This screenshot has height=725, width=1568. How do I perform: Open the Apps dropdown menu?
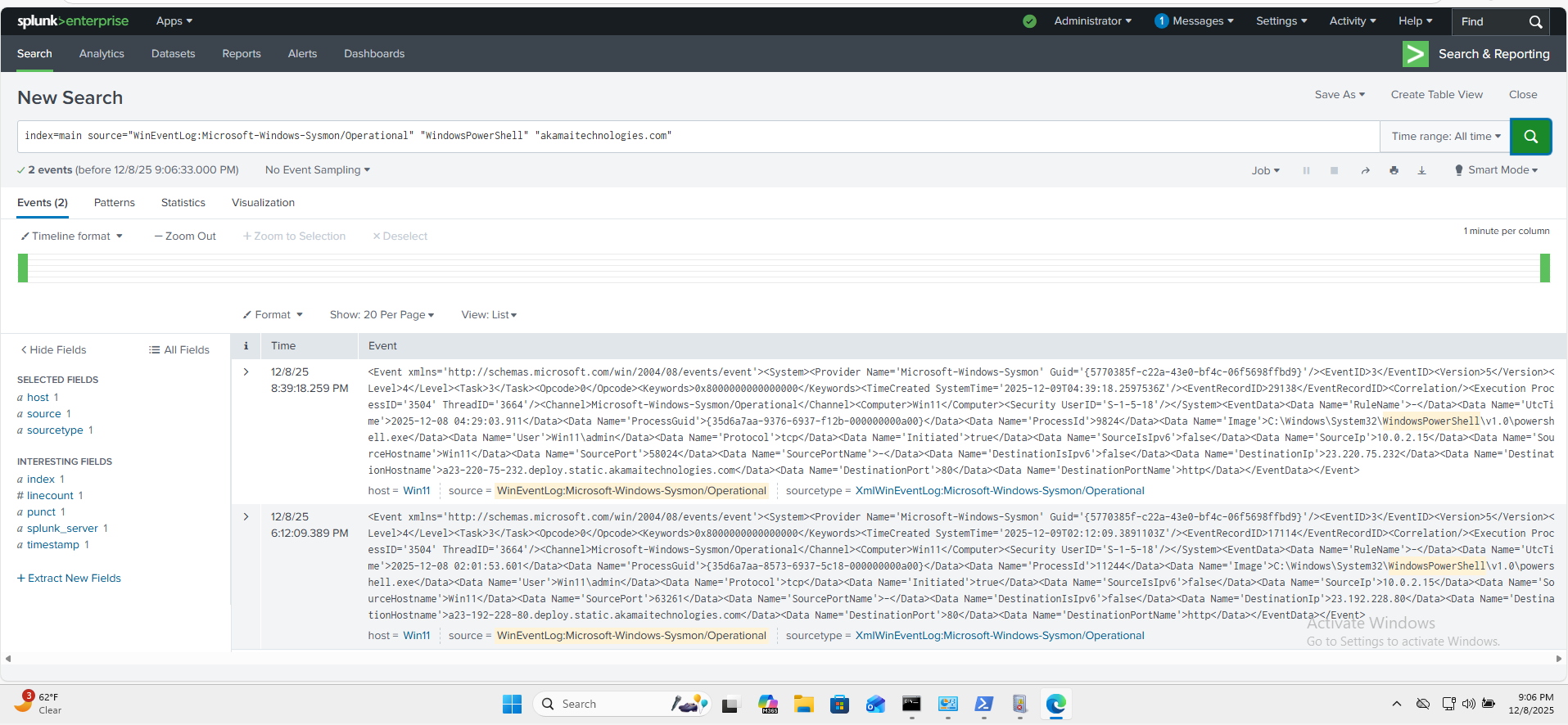click(174, 21)
